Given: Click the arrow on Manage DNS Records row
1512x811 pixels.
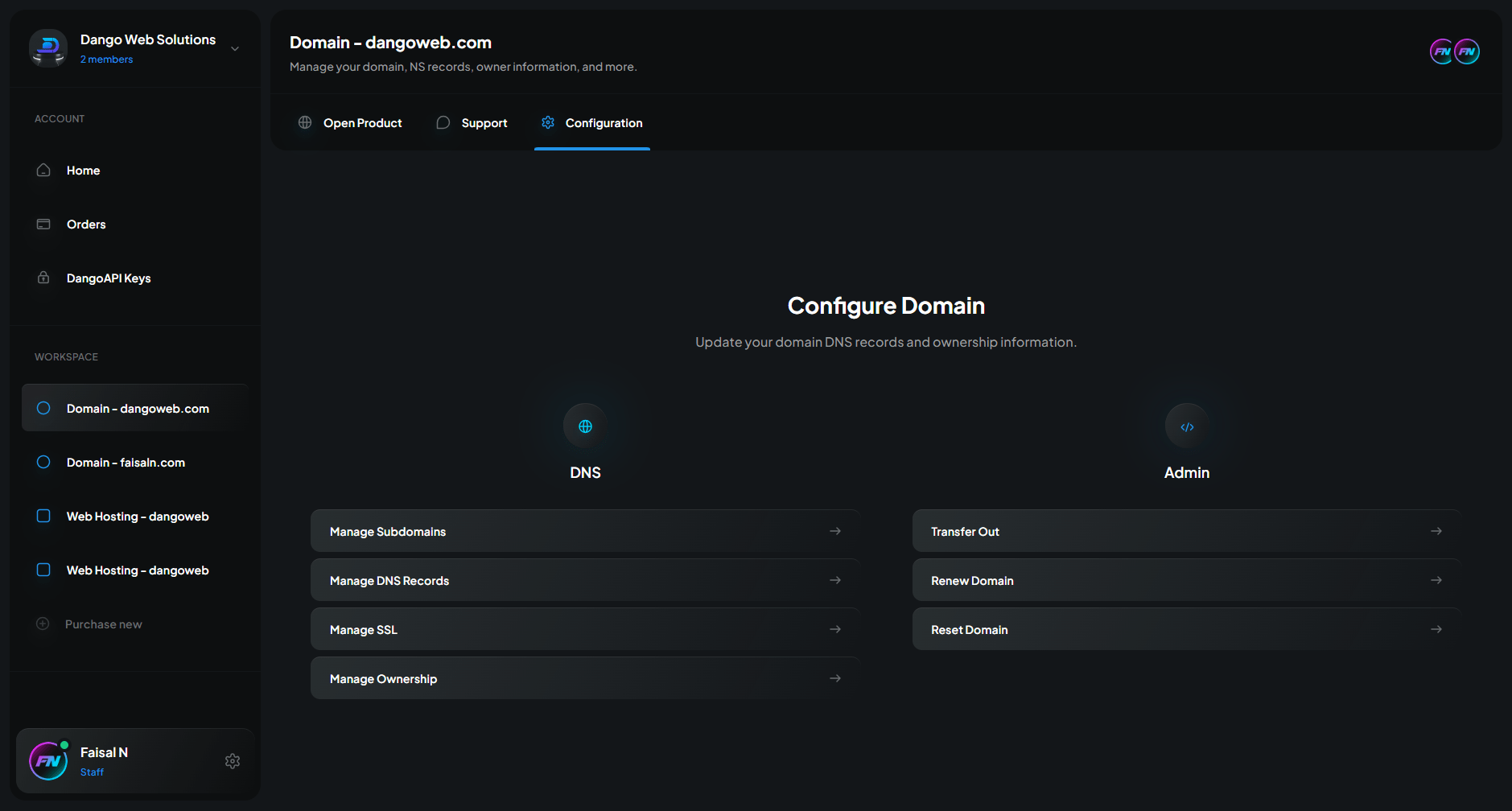Looking at the screenshot, I should click(835, 580).
